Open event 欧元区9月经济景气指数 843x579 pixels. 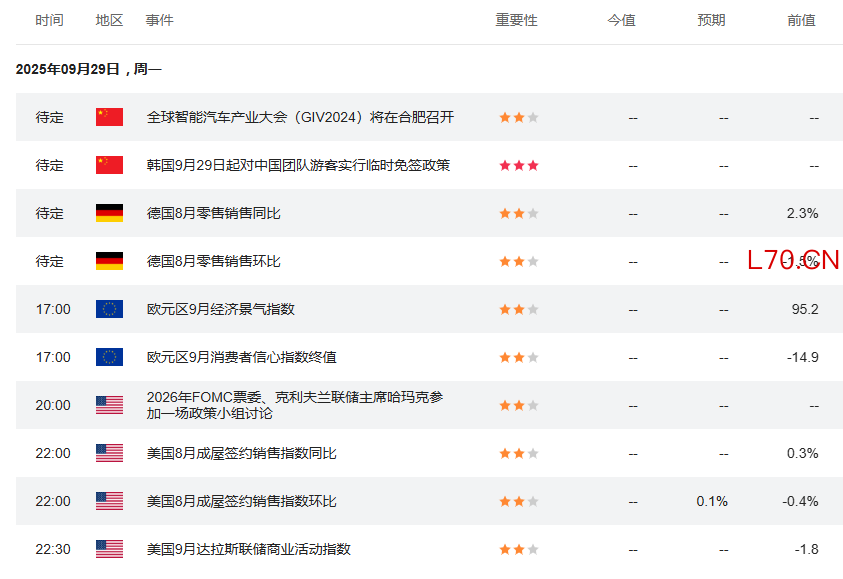coord(220,309)
